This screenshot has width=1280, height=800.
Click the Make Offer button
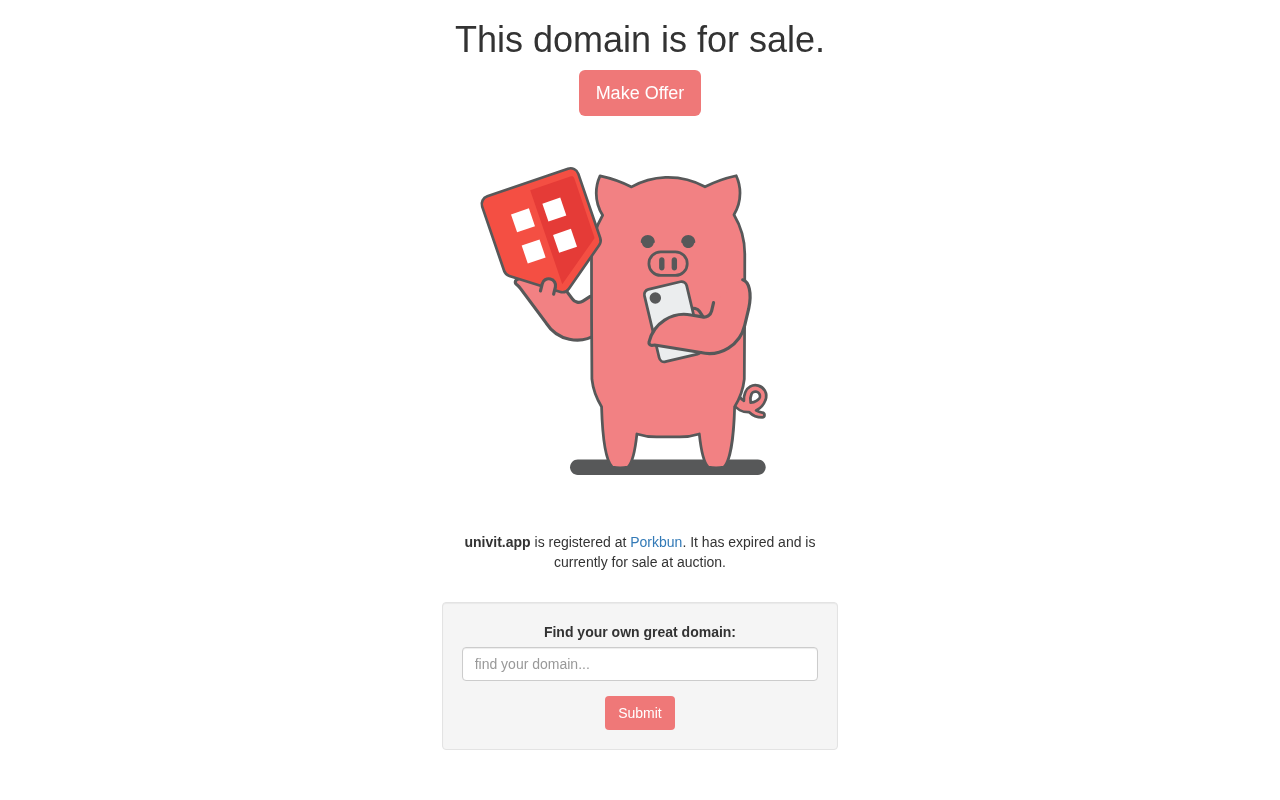click(x=640, y=93)
